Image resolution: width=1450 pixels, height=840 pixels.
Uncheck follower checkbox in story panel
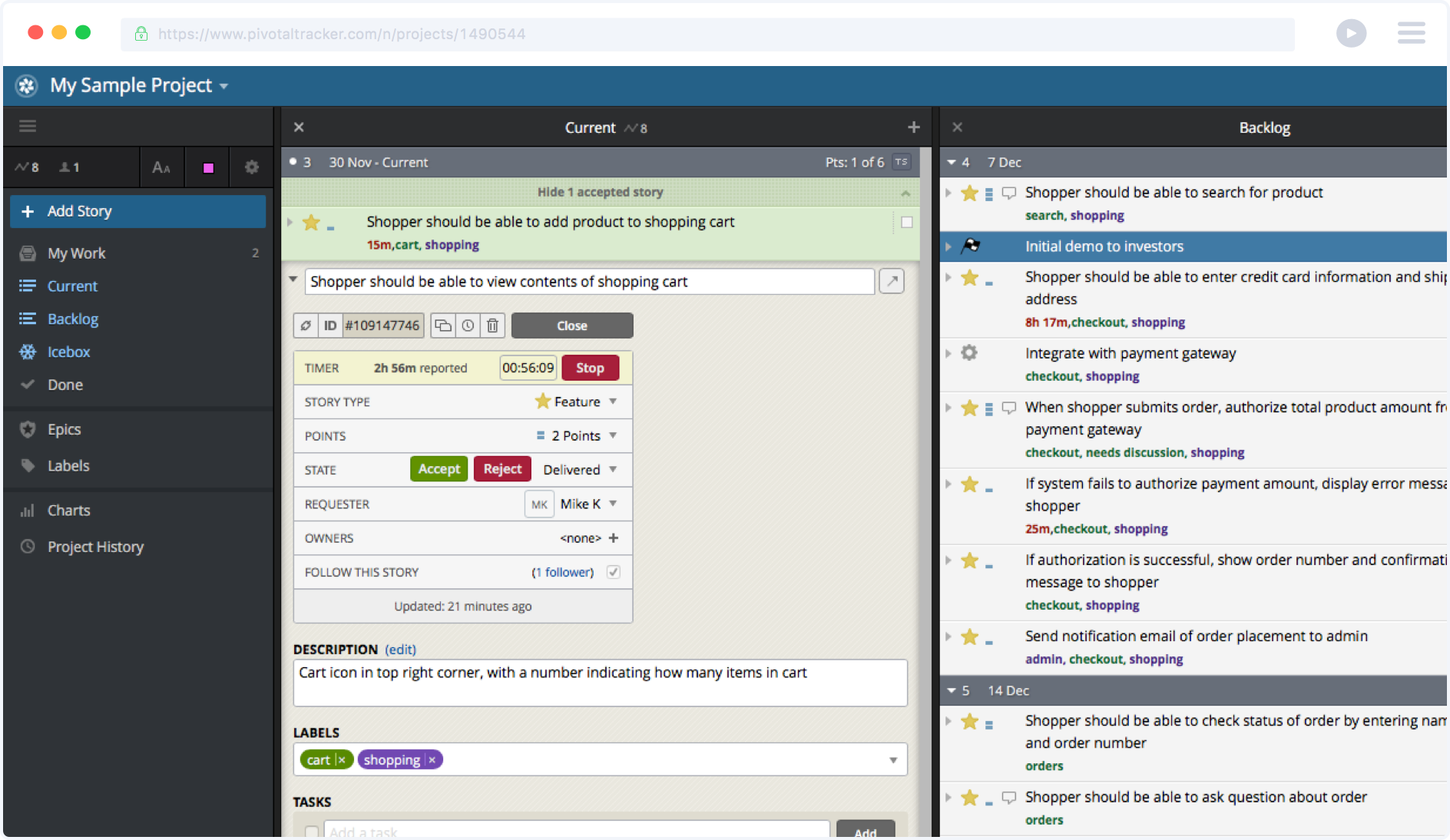[612, 571]
